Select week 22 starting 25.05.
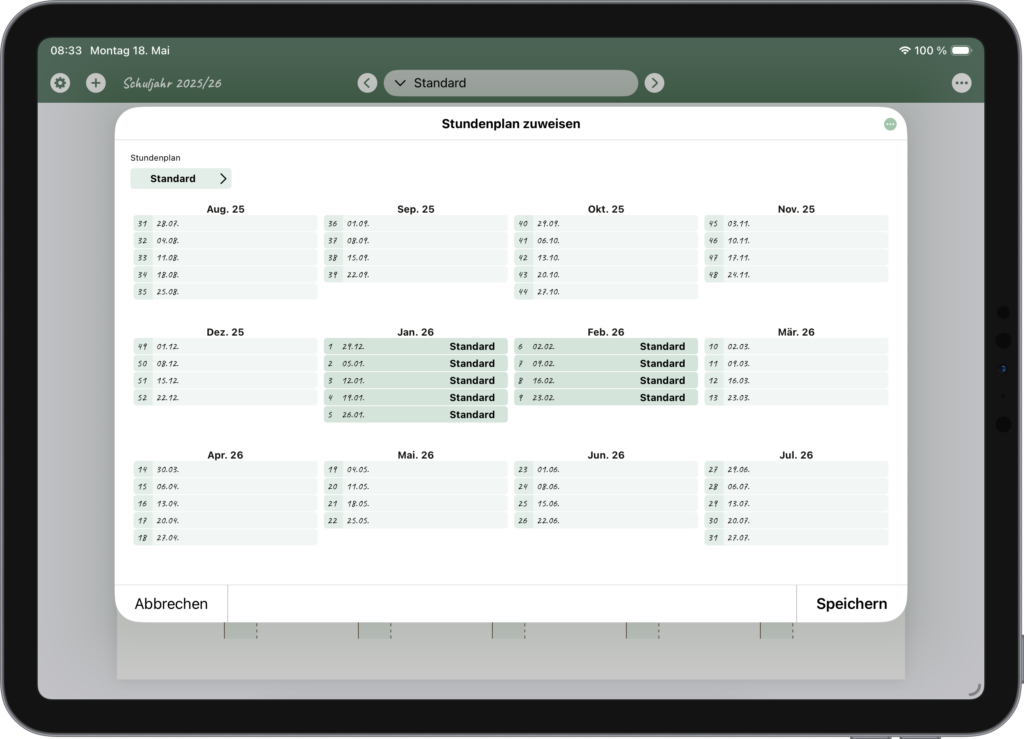 tap(415, 520)
